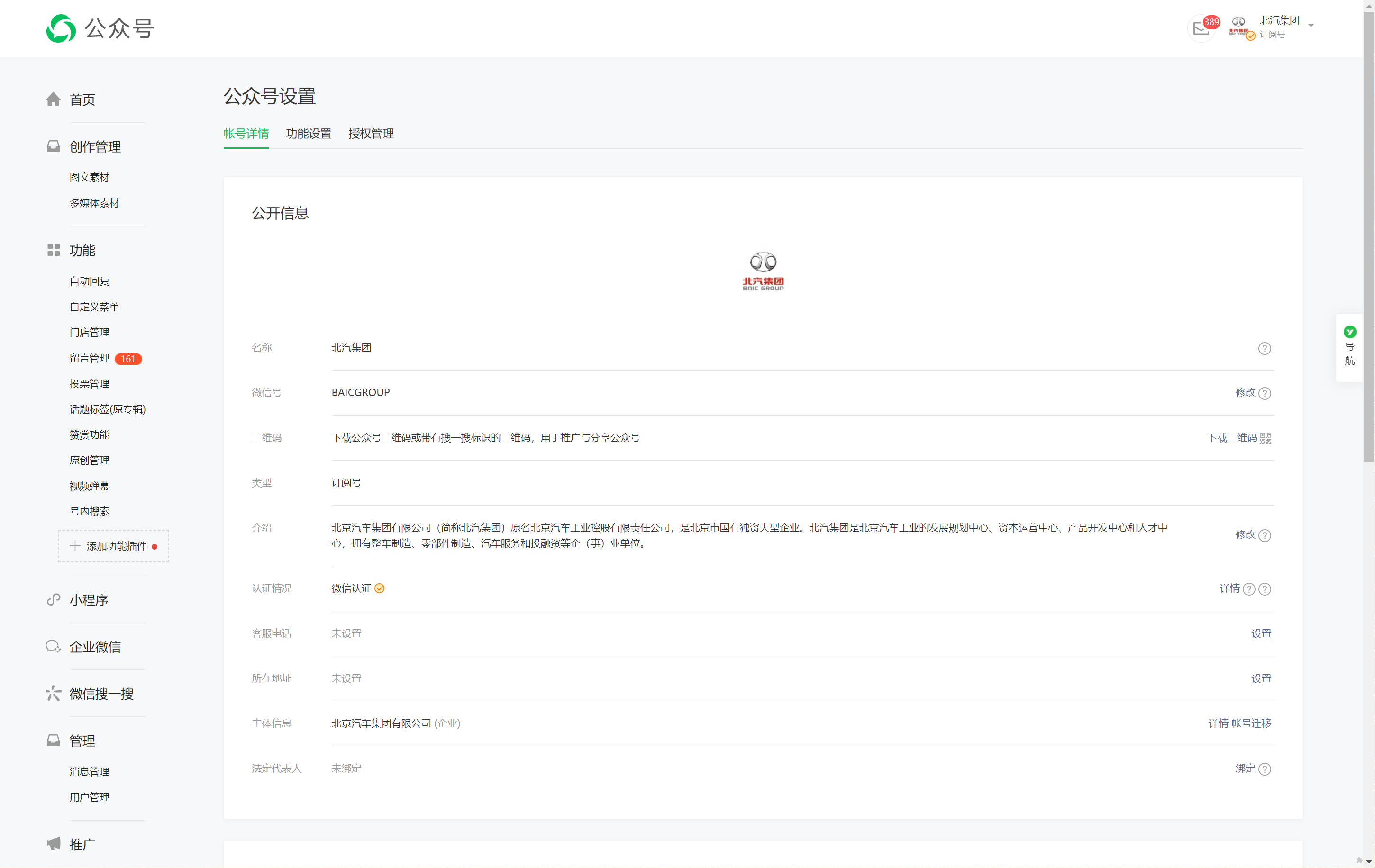Click the 小程序 link icon in sidebar
Viewport: 1375px width, 868px height.
pos(53,600)
